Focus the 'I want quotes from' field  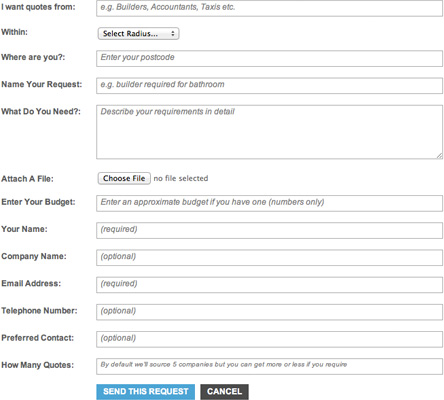pos(269,8)
